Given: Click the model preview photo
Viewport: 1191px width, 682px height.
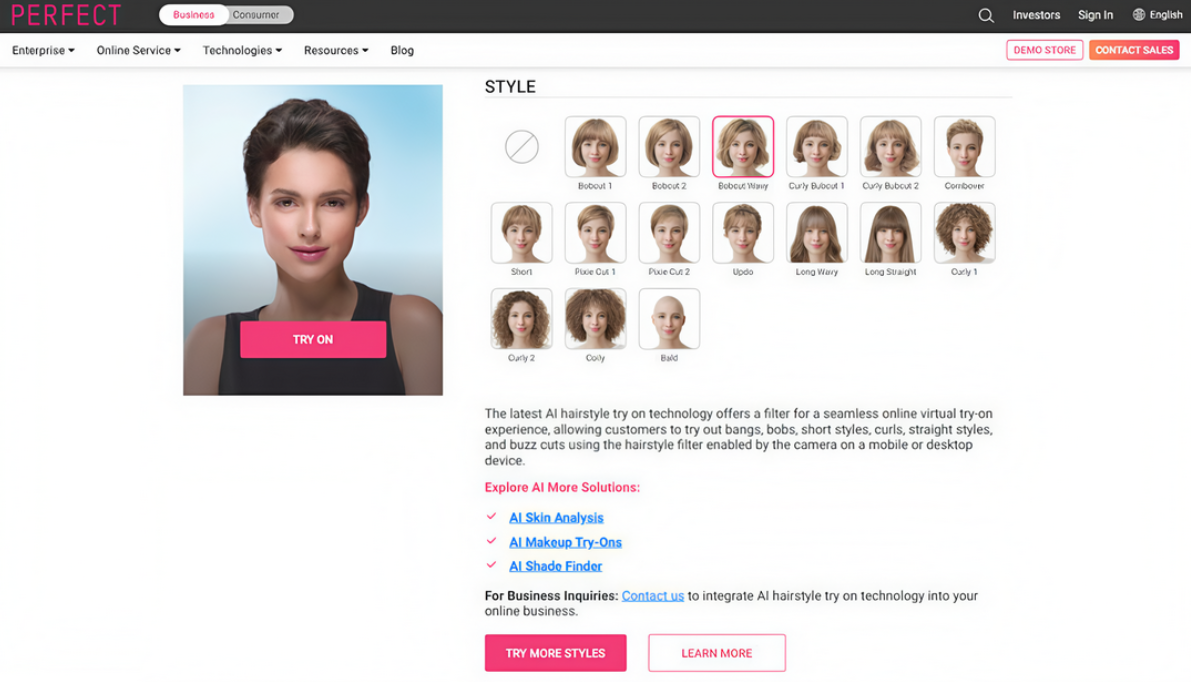Looking at the screenshot, I should pyautogui.click(x=313, y=240).
